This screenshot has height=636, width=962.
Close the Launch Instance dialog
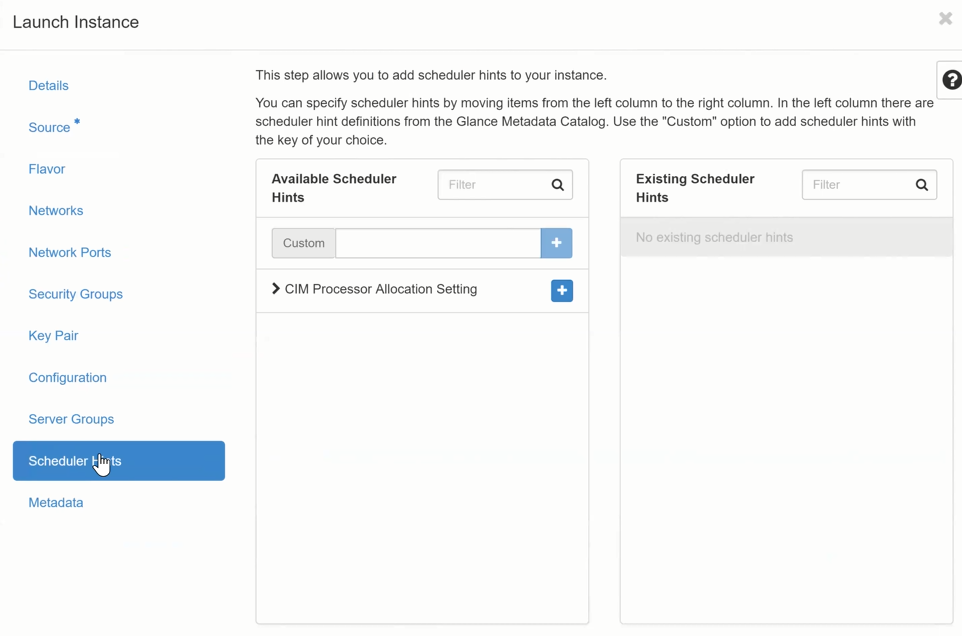pyautogui.click(x=945, y=19)
